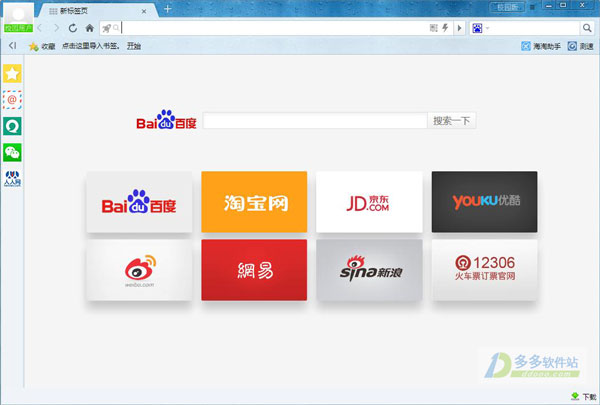Click the user avatar profile picture
Image resolution: width=600 pixels, height=405 pixels.
coord(18,14)
